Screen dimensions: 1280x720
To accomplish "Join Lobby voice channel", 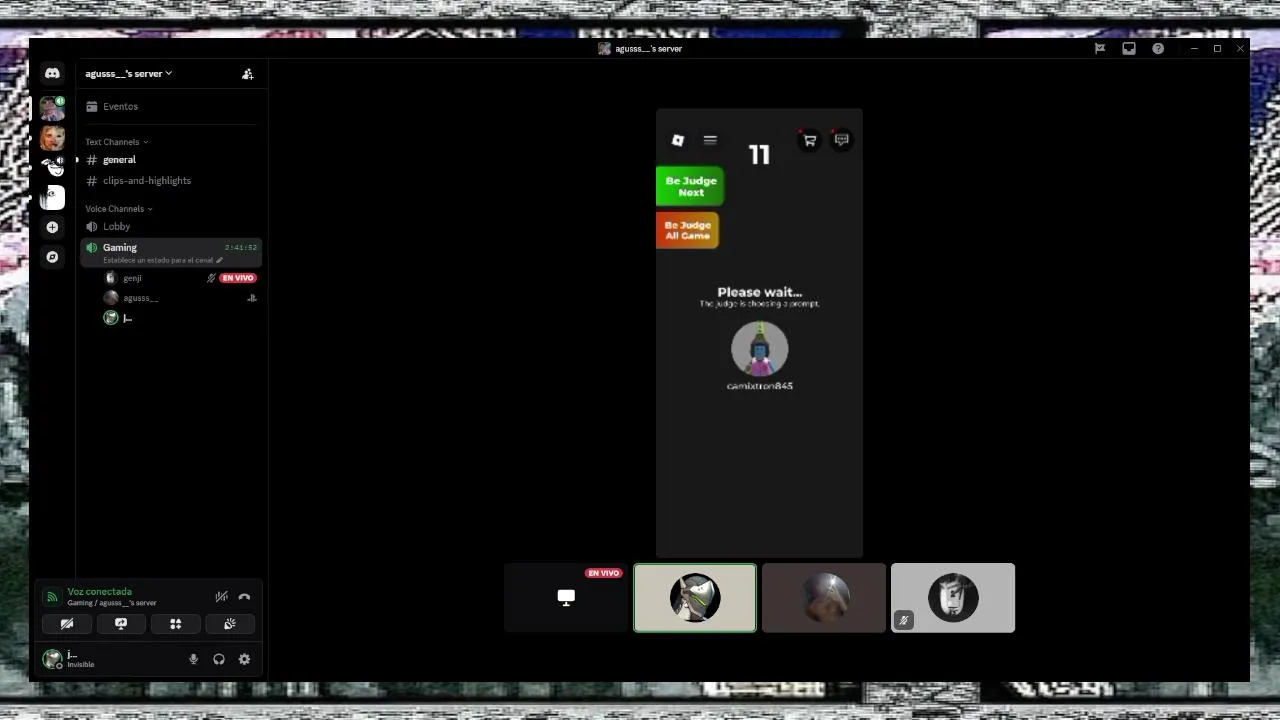I will [170, 227].
